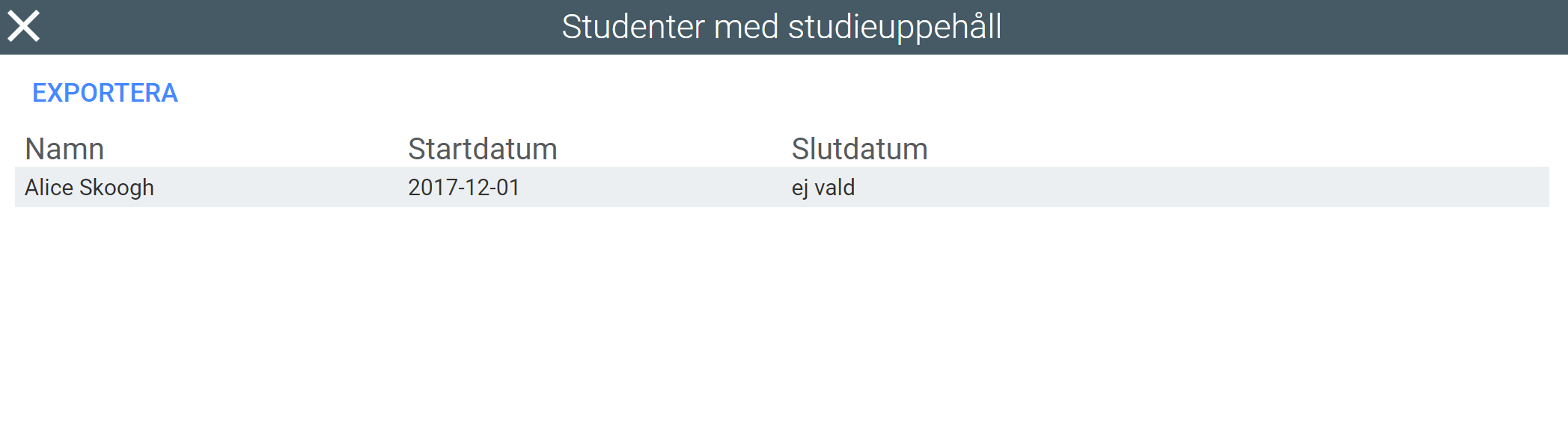Export the list of students

click(x=105, y=93)
